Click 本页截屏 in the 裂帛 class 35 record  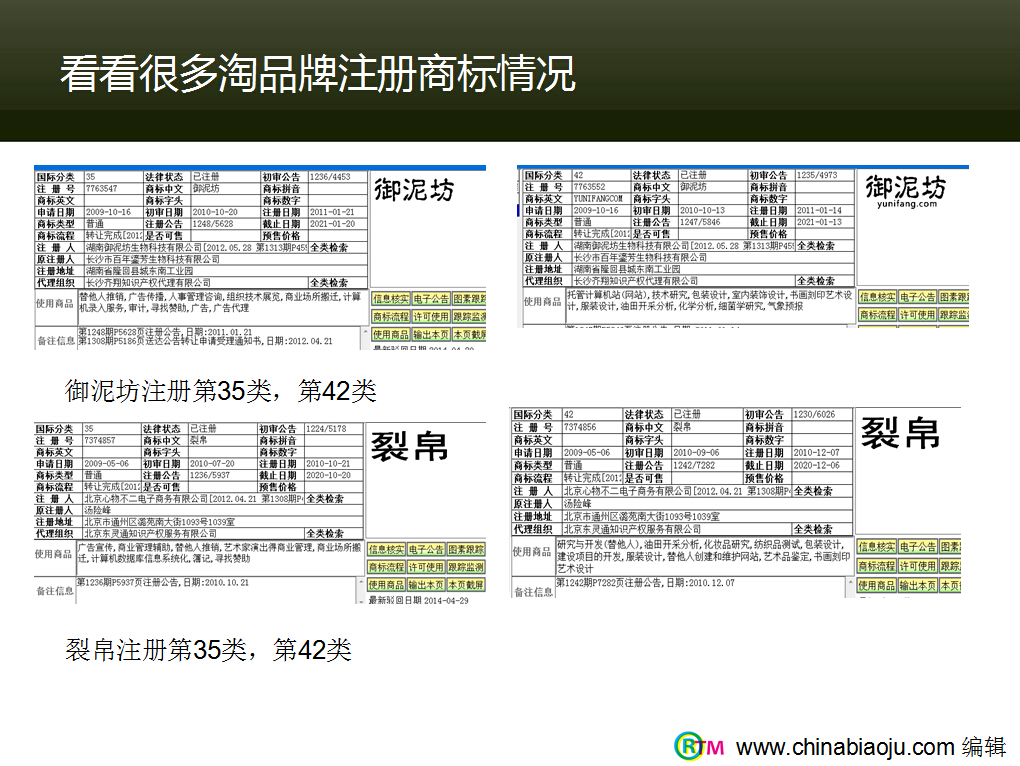click(x=466, y=585)
